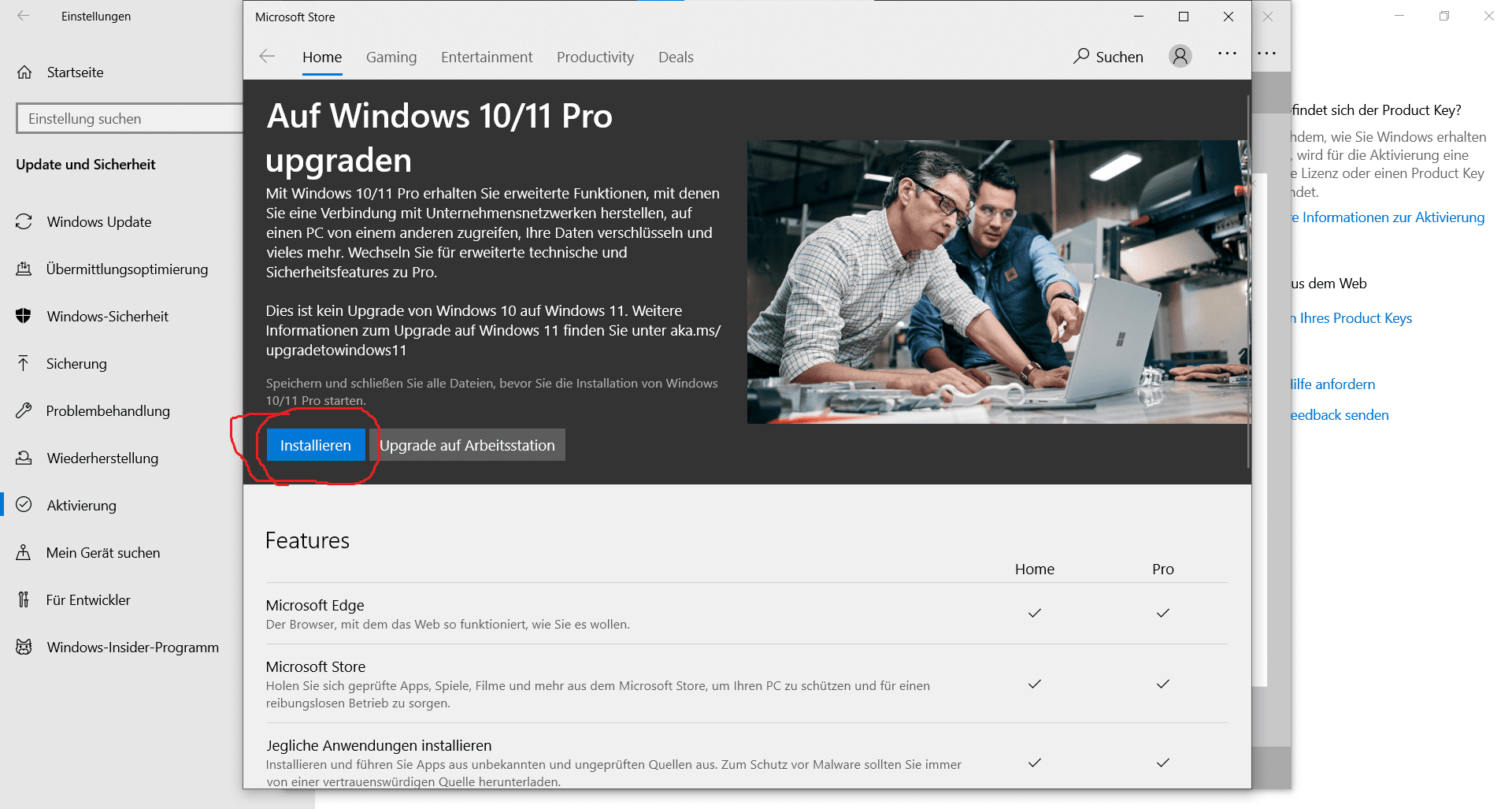Click the Pro column header
1512x809 pixels.
click(1163, 569)
